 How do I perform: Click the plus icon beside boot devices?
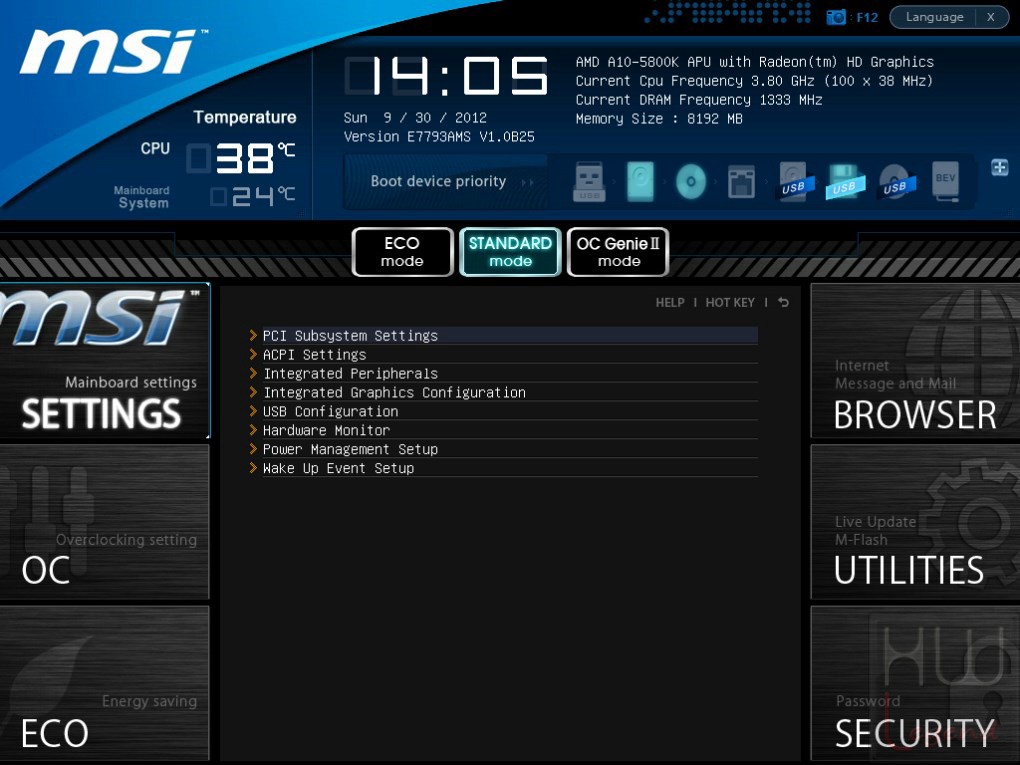1000,167
